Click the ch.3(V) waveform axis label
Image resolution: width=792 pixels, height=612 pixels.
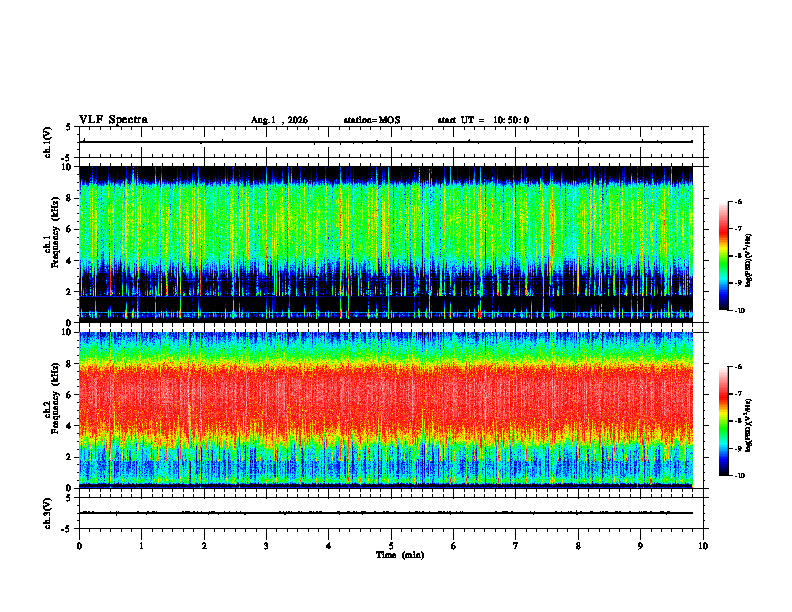48,513
